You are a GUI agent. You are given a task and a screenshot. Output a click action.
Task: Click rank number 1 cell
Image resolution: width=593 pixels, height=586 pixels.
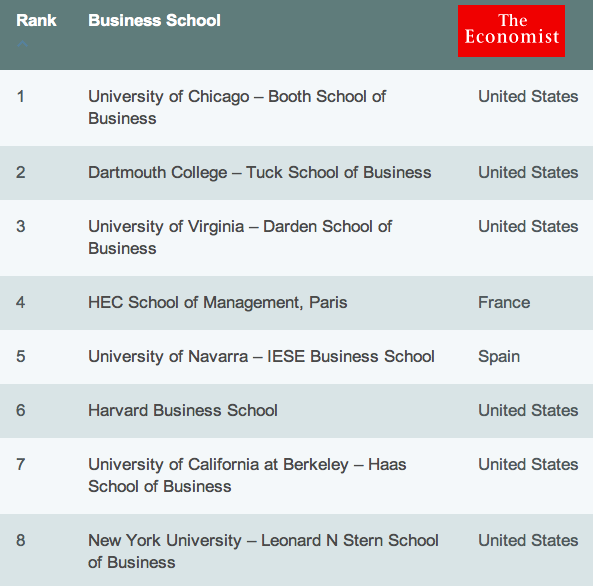[x=21, y=96]
